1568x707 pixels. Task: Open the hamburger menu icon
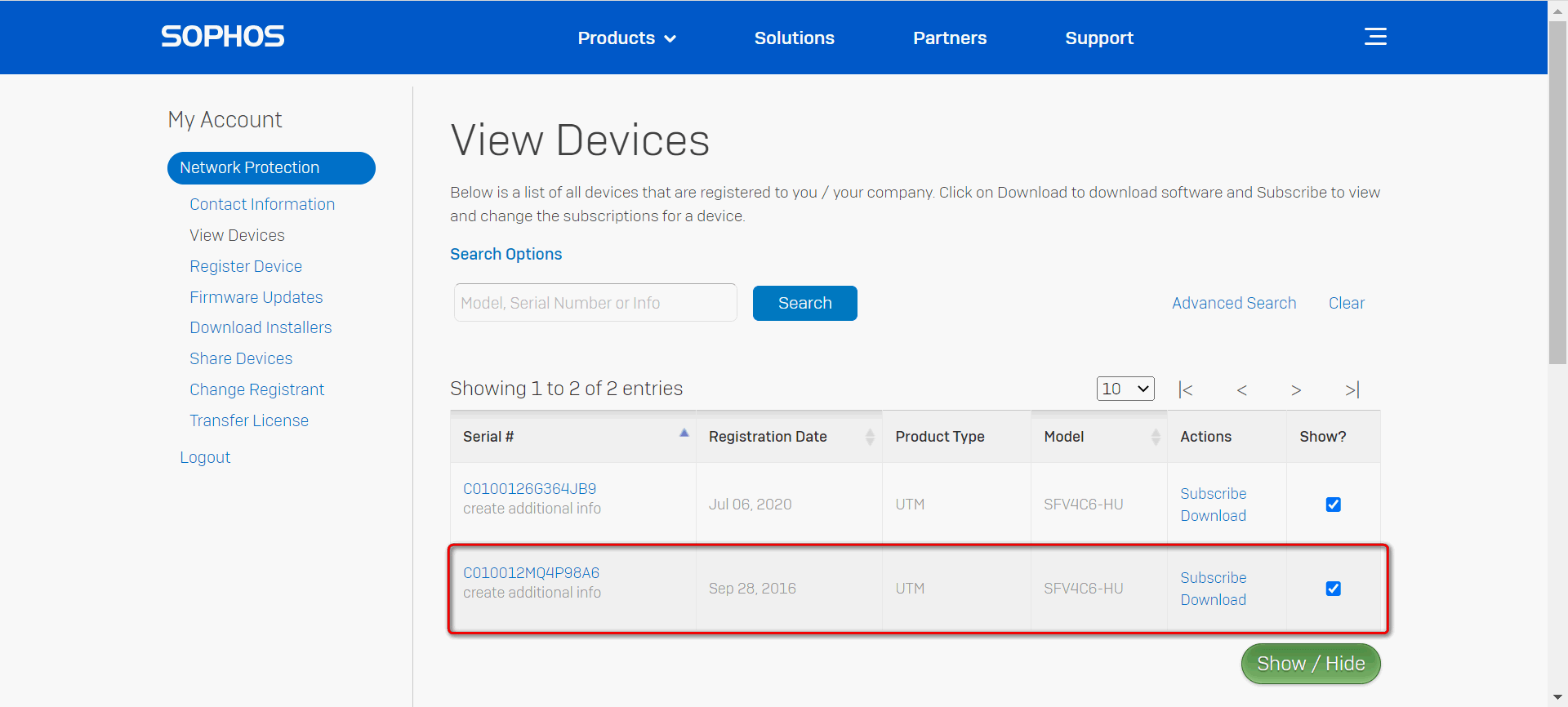pyautogui.click(x=1375, y=37)
